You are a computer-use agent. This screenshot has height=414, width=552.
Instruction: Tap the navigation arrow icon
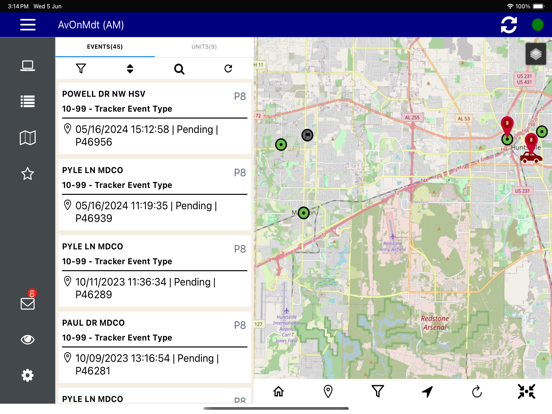(427, 391)
